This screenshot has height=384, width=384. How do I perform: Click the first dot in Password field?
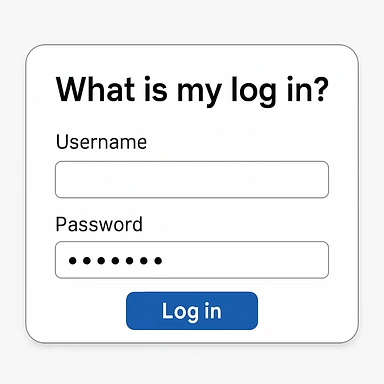point(72,260)
